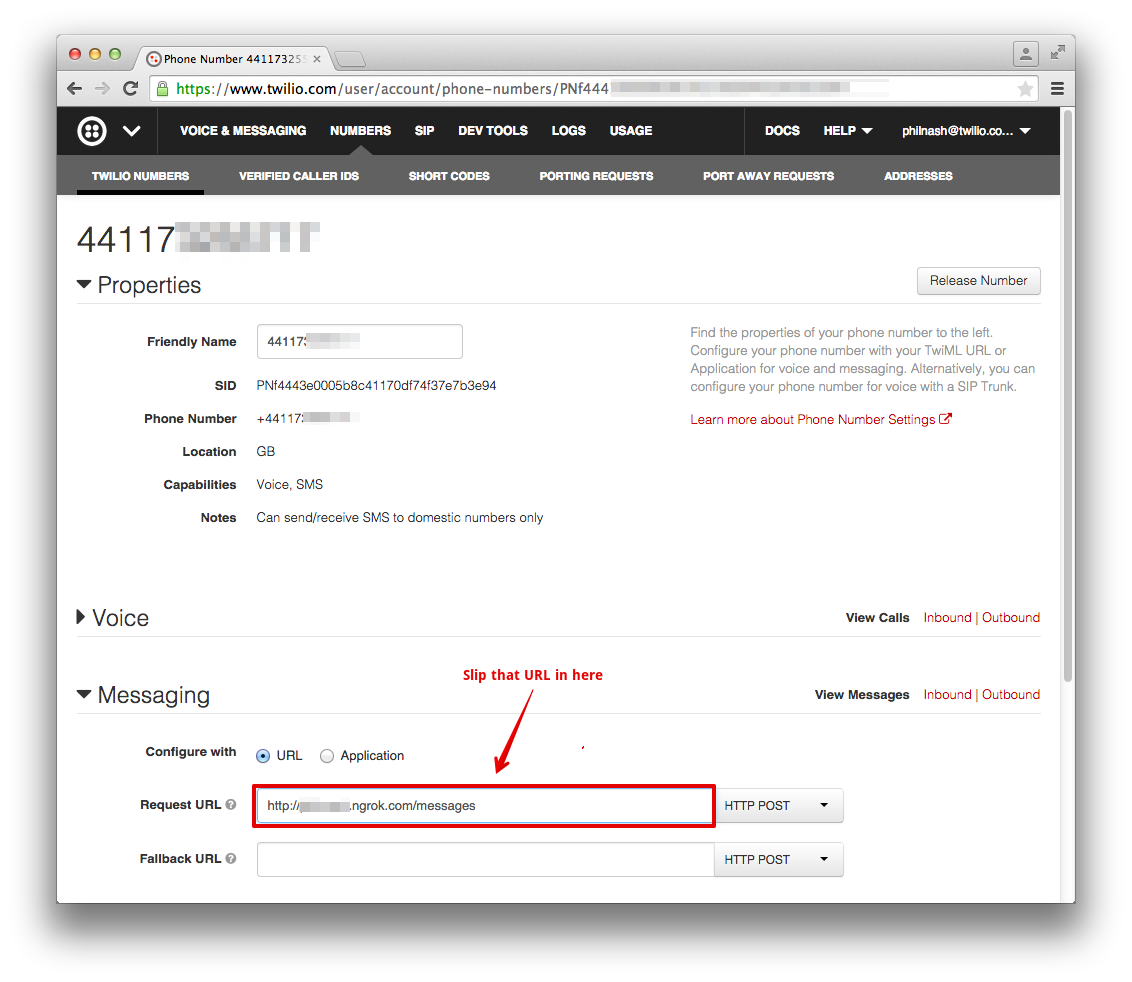Open Learn more about Phone Number Settings
This screenshot has height=982, width=1132.
[821, 420]
